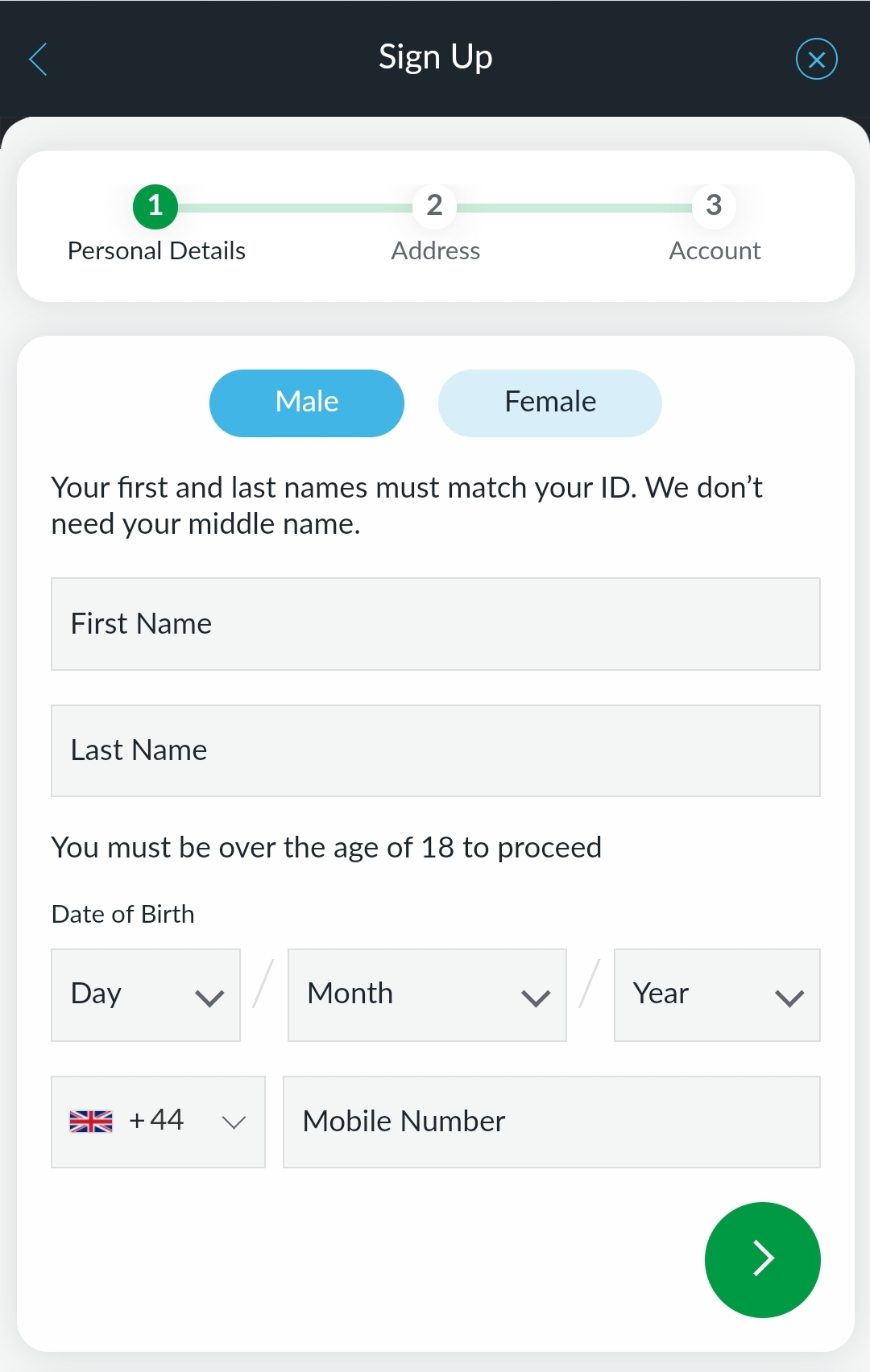
Task: Focus the First Name field
Action: tap(436, 624)
